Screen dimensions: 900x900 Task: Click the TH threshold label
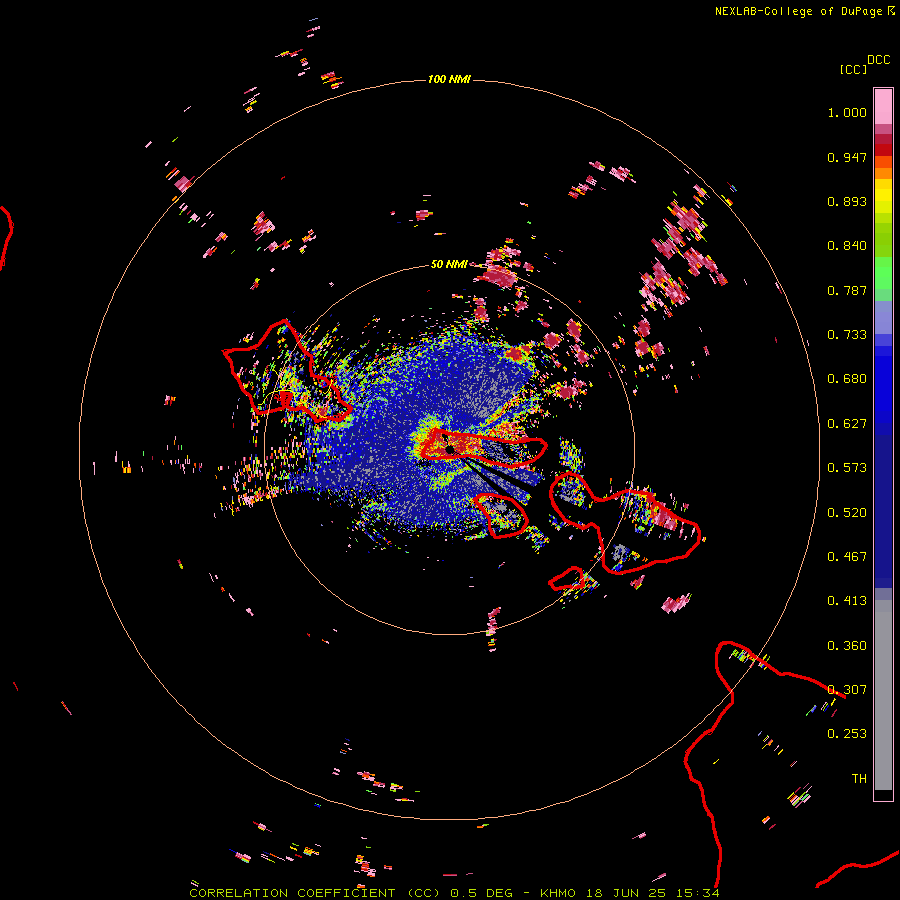[859, 778]
